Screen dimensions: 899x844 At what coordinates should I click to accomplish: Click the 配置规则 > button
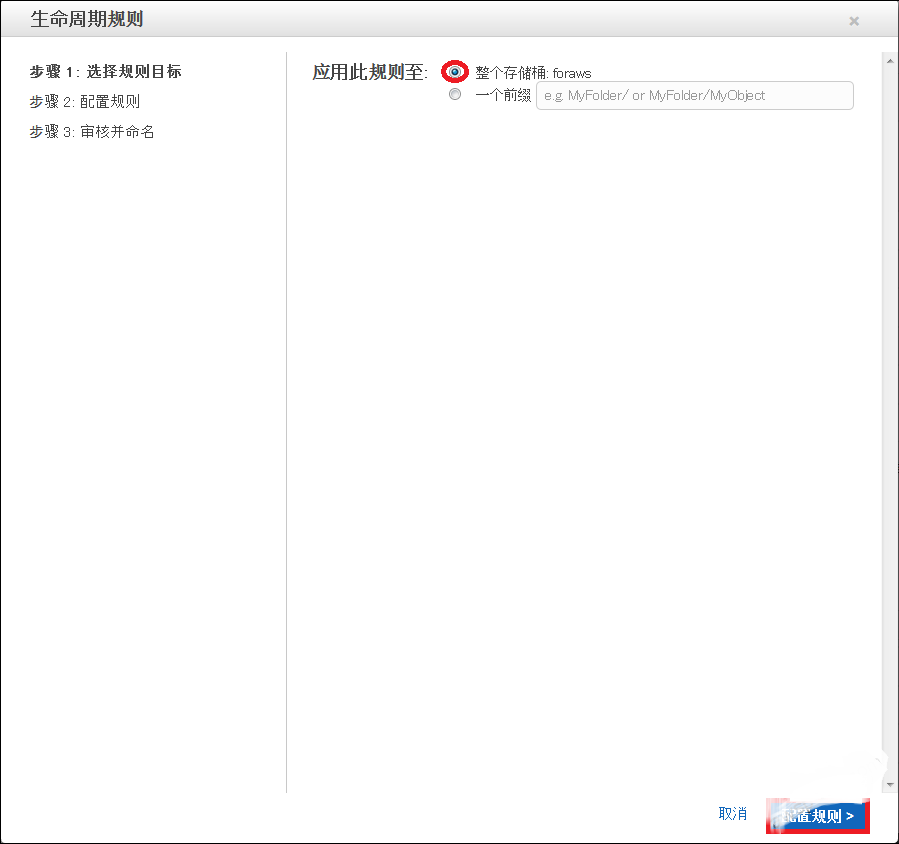818,815
